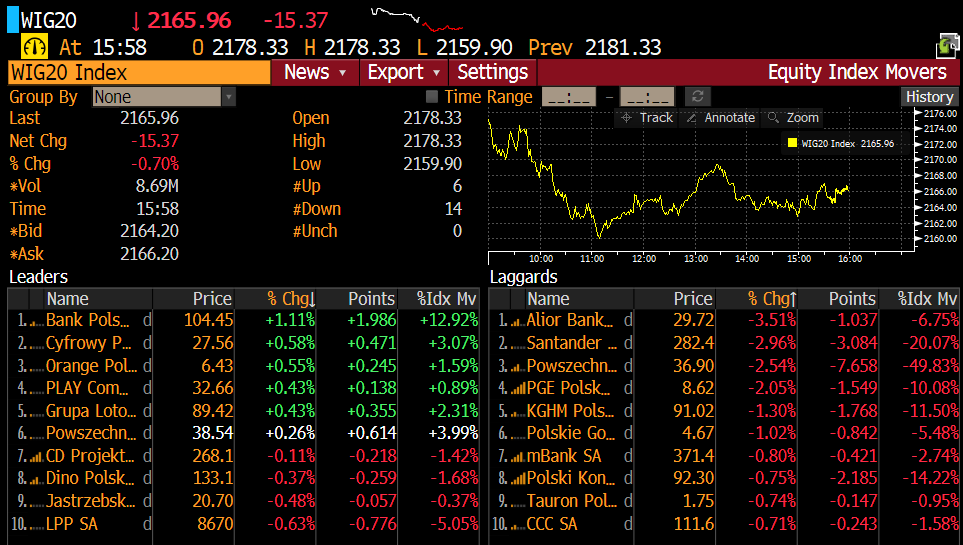The image size is (963, 545).
Task: Click the chart icon beside PLAY Com
Action: (36, 389)
